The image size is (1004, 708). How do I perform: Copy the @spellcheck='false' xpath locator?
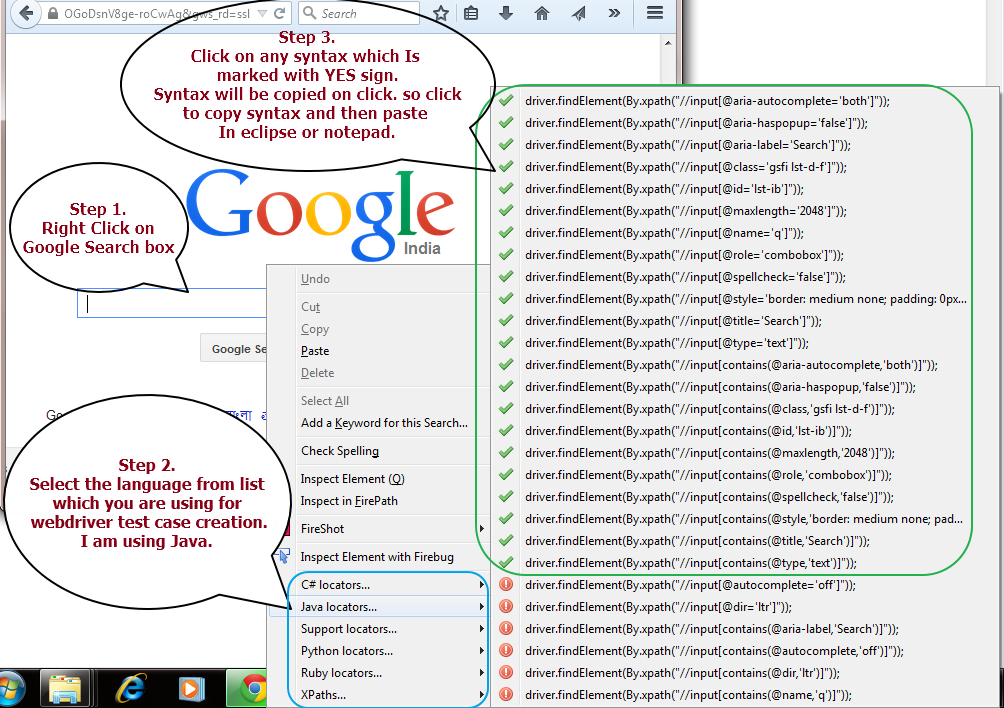click(x=686, y=277)
